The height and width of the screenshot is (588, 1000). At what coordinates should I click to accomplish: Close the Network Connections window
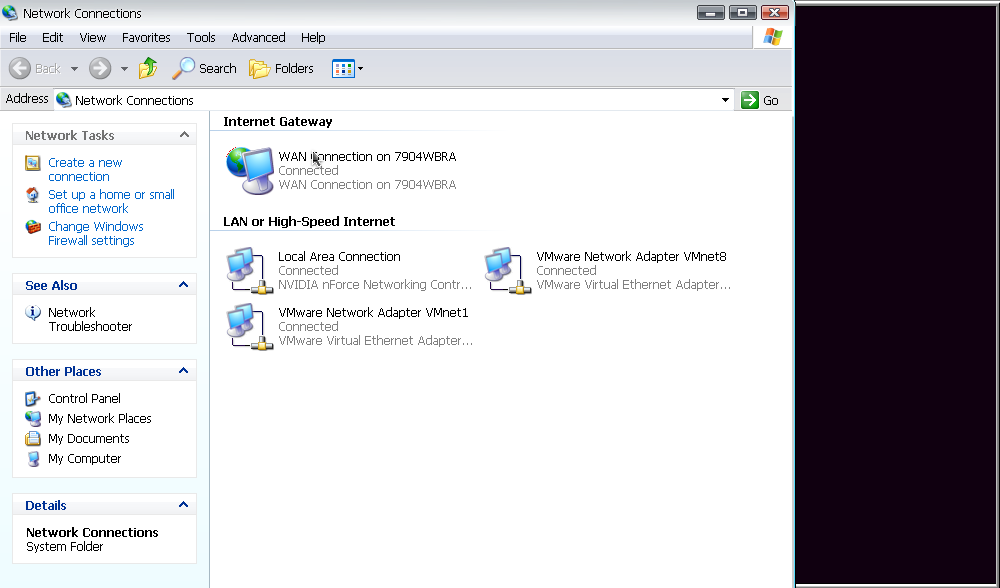click(x=774, y=12)
